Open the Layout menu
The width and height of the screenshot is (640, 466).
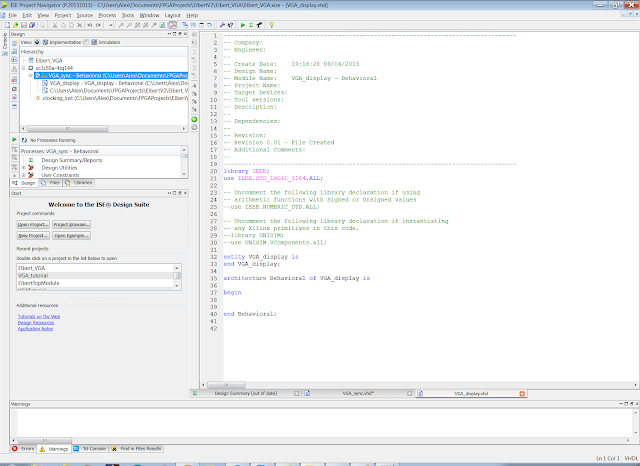[173, 15]
